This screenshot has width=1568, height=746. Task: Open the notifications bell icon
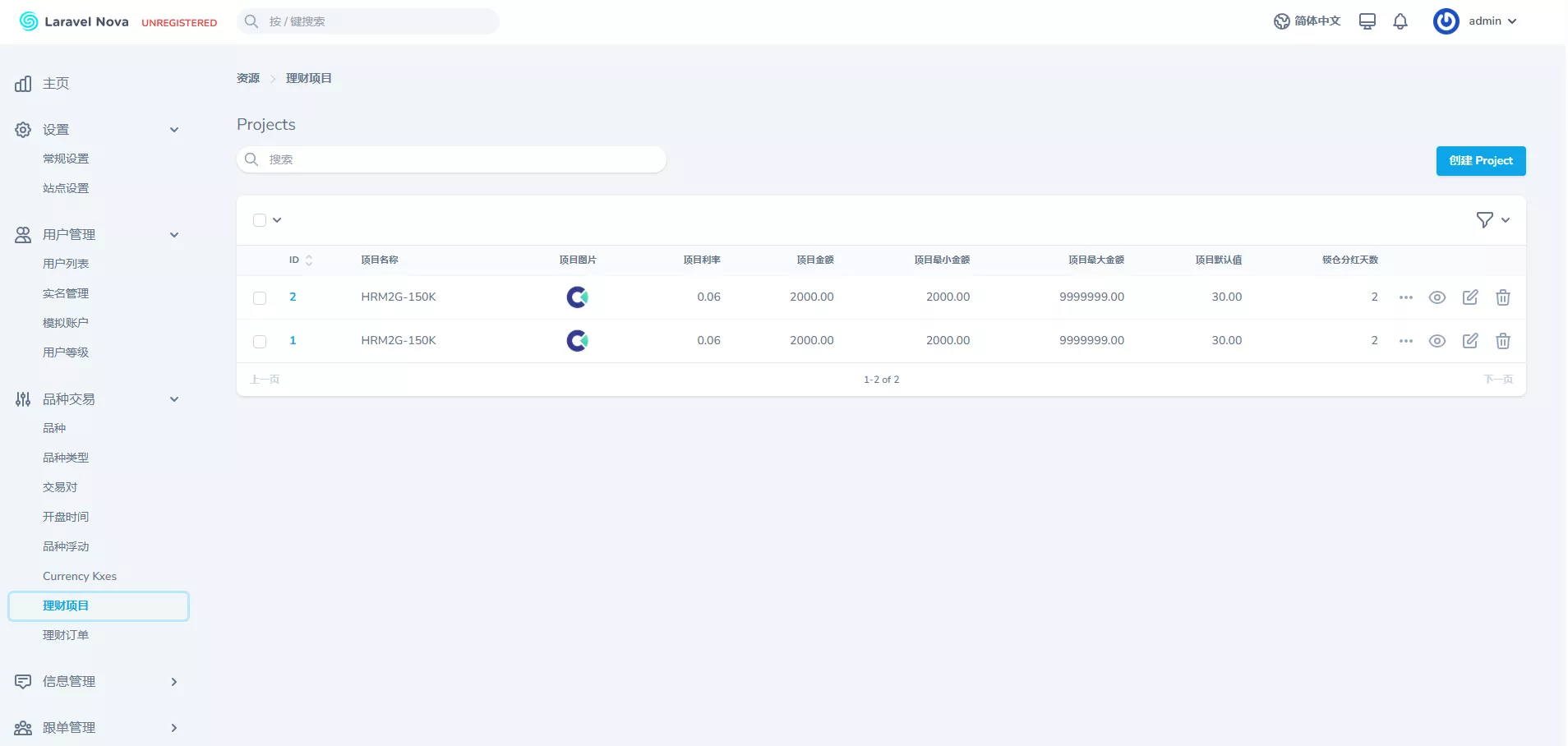point(1400,21)
